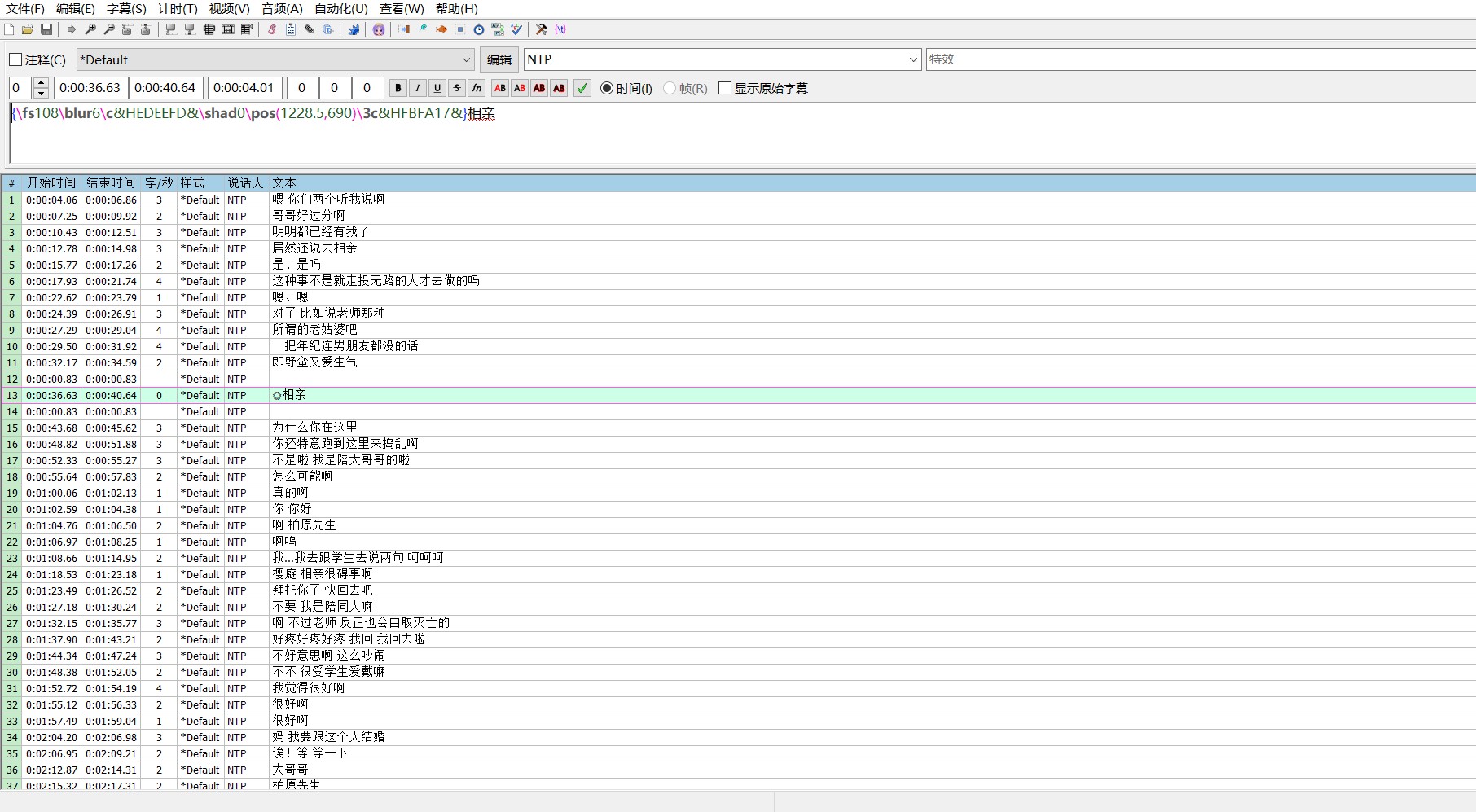Screen dimensions: 1476x812
Task: Run the Spell Checker icon
Action: tap(516, 29)
